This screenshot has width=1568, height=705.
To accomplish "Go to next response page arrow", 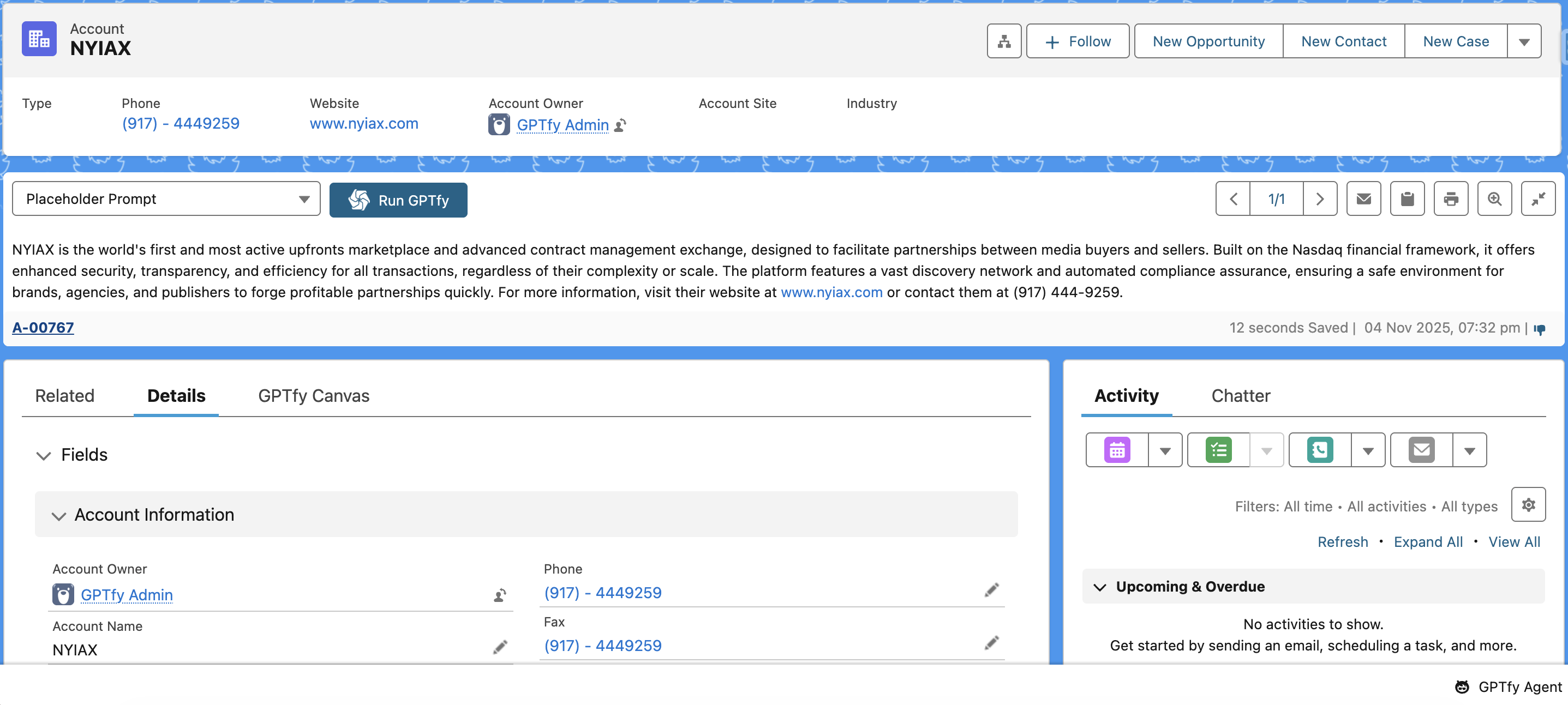I will [x=1320, y=199].
